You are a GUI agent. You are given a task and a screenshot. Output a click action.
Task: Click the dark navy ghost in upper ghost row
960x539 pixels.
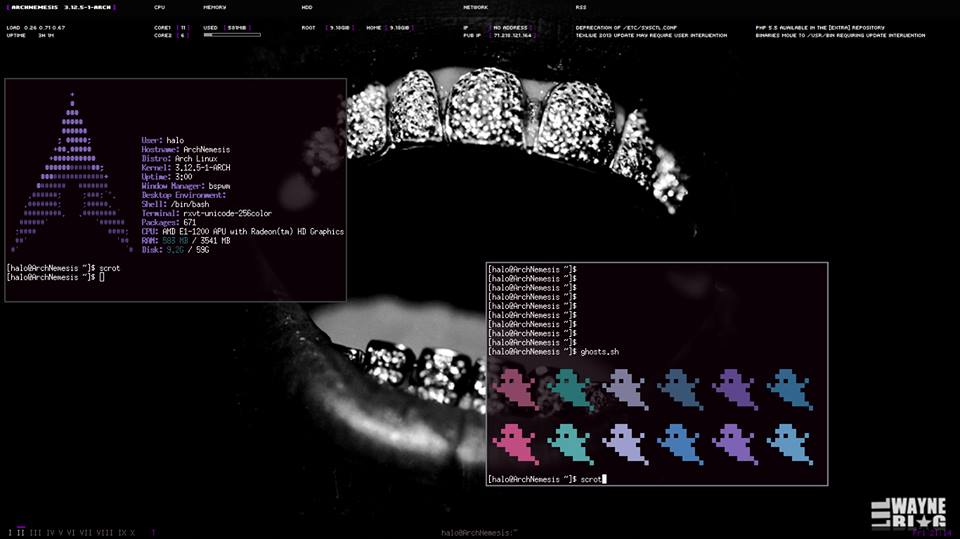[681, 389]
